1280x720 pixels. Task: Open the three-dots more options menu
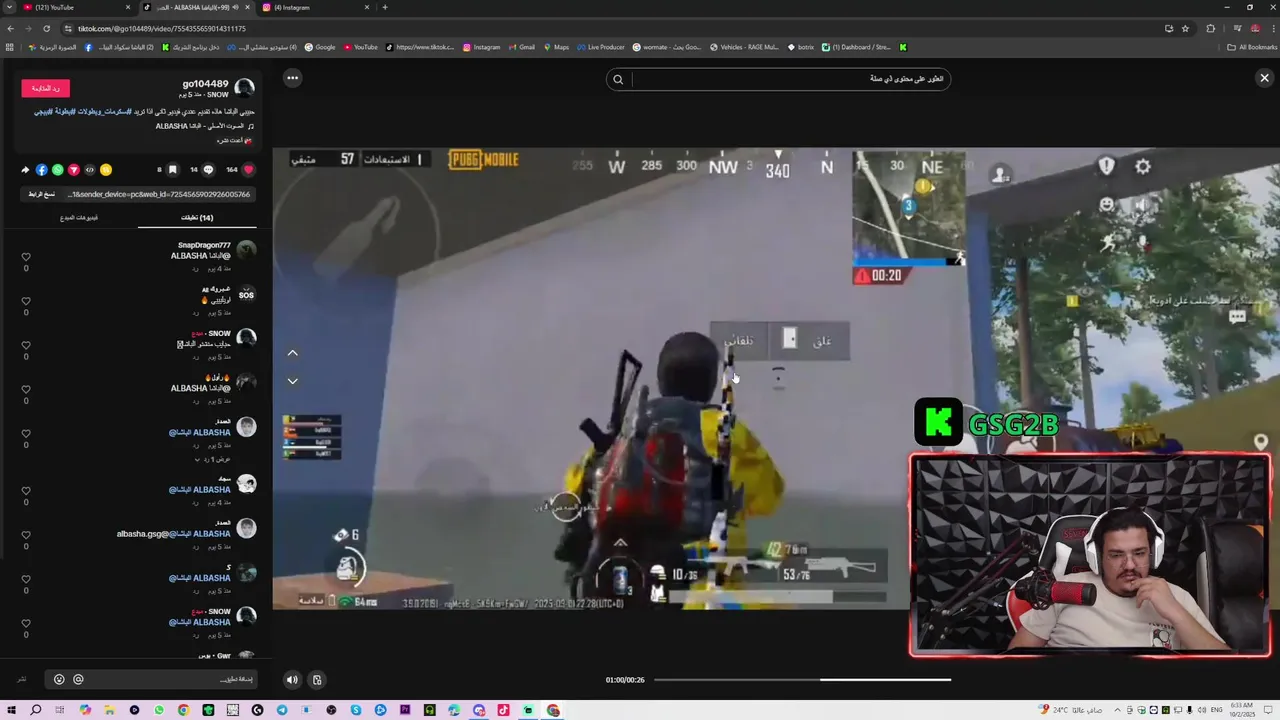point(292,78)
